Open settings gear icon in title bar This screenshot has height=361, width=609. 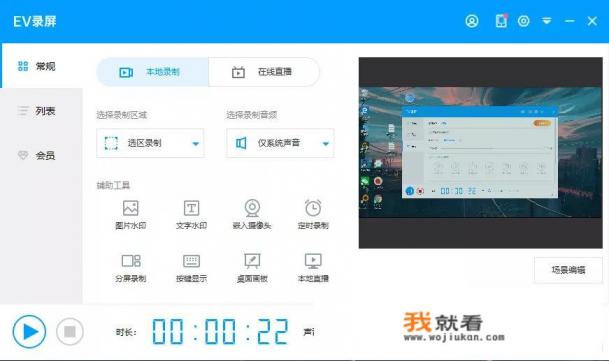tap(524, 21)
